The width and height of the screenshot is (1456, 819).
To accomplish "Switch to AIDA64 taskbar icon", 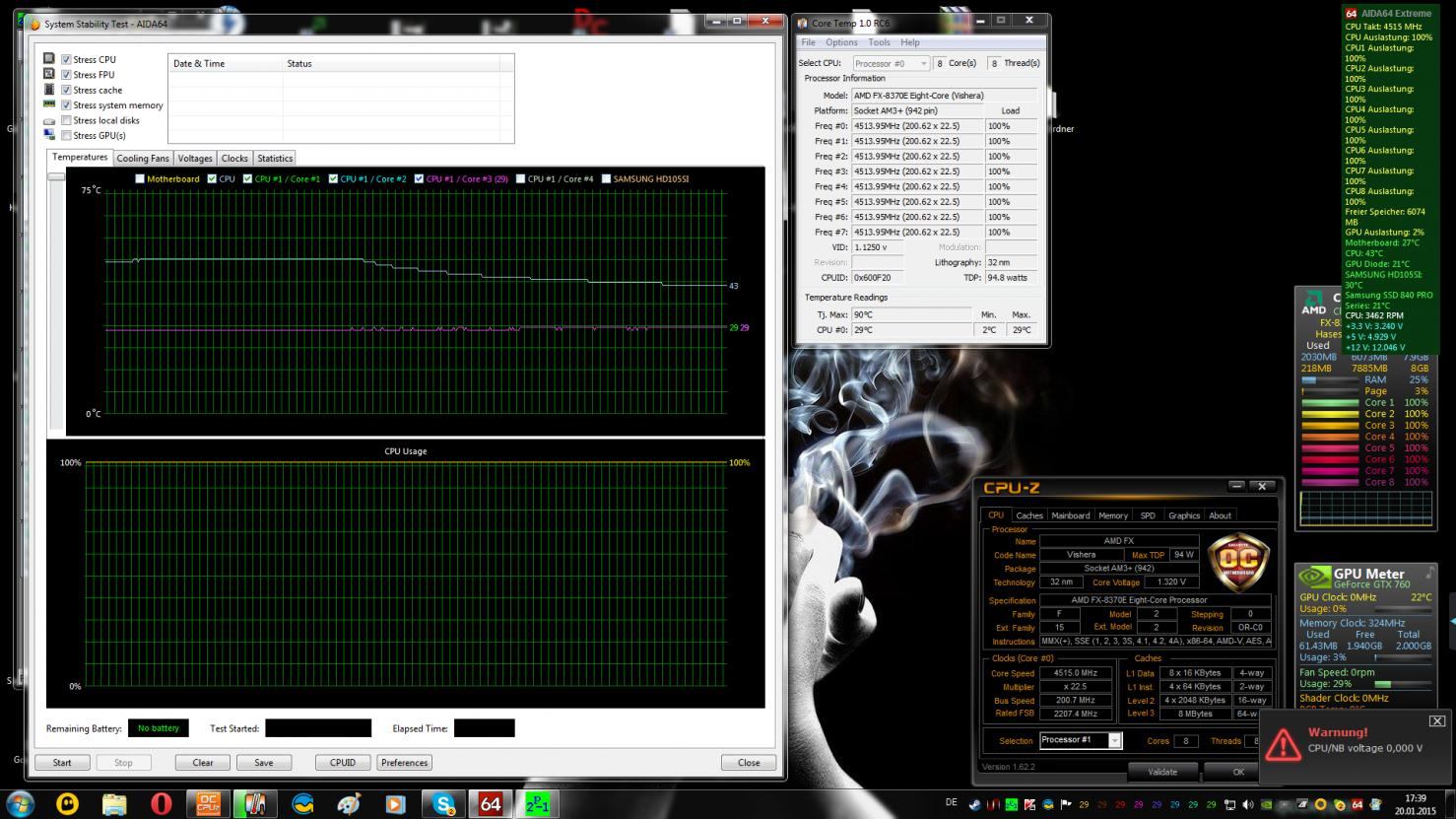I will point(490,804).
